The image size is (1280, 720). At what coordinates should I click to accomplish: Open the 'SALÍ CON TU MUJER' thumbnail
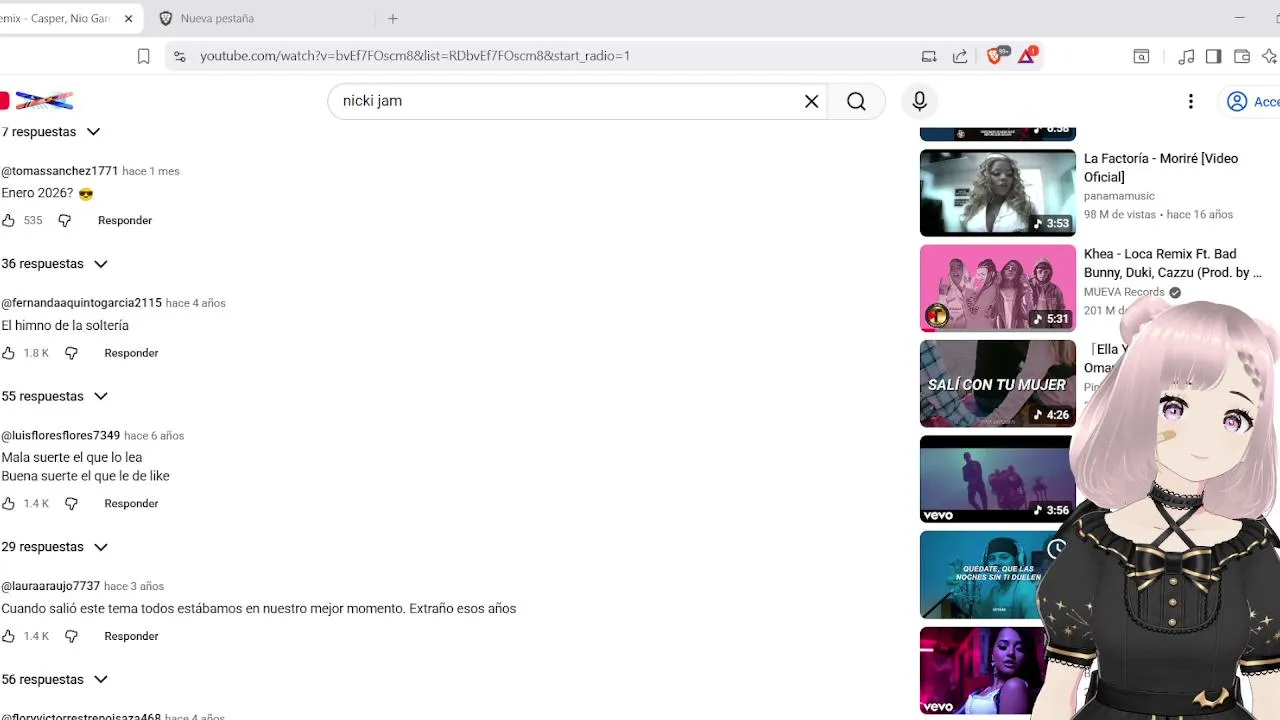[998, 384]
